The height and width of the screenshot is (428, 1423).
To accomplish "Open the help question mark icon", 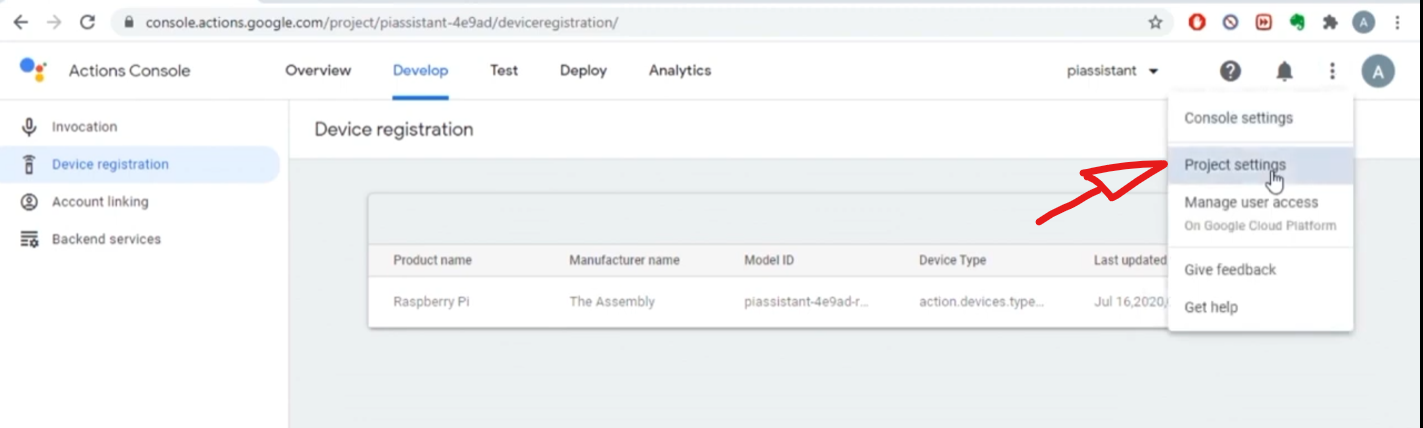I will click(1230, 71).
